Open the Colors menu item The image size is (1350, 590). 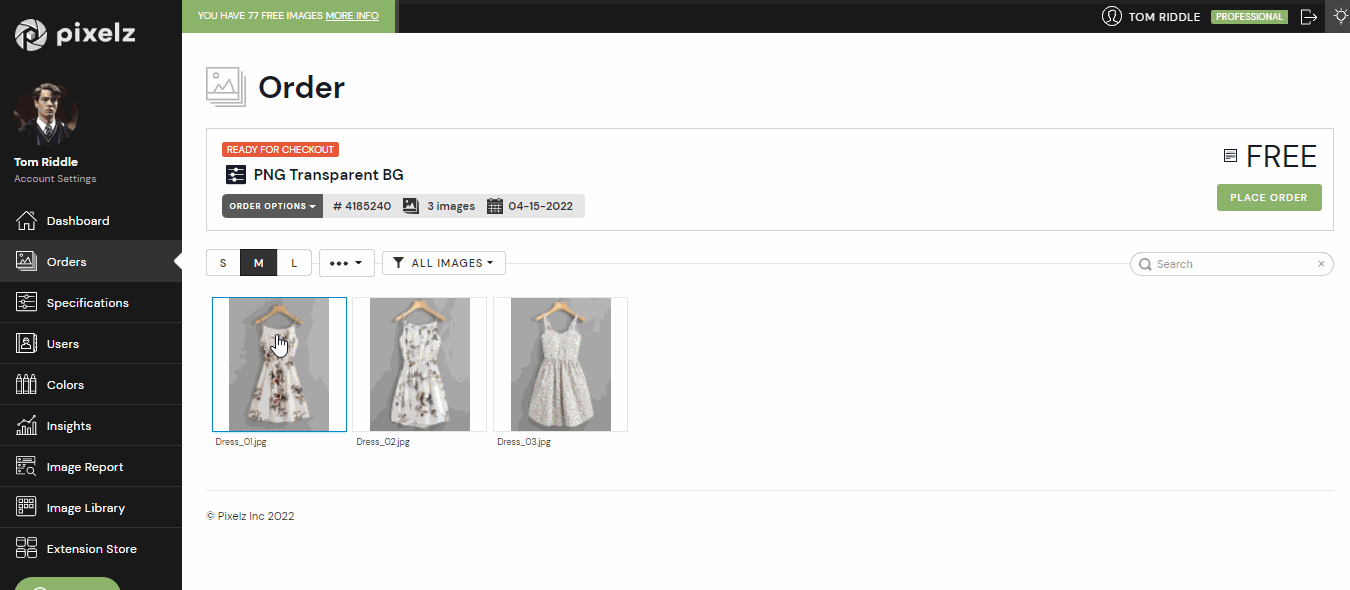click(91, 384)
